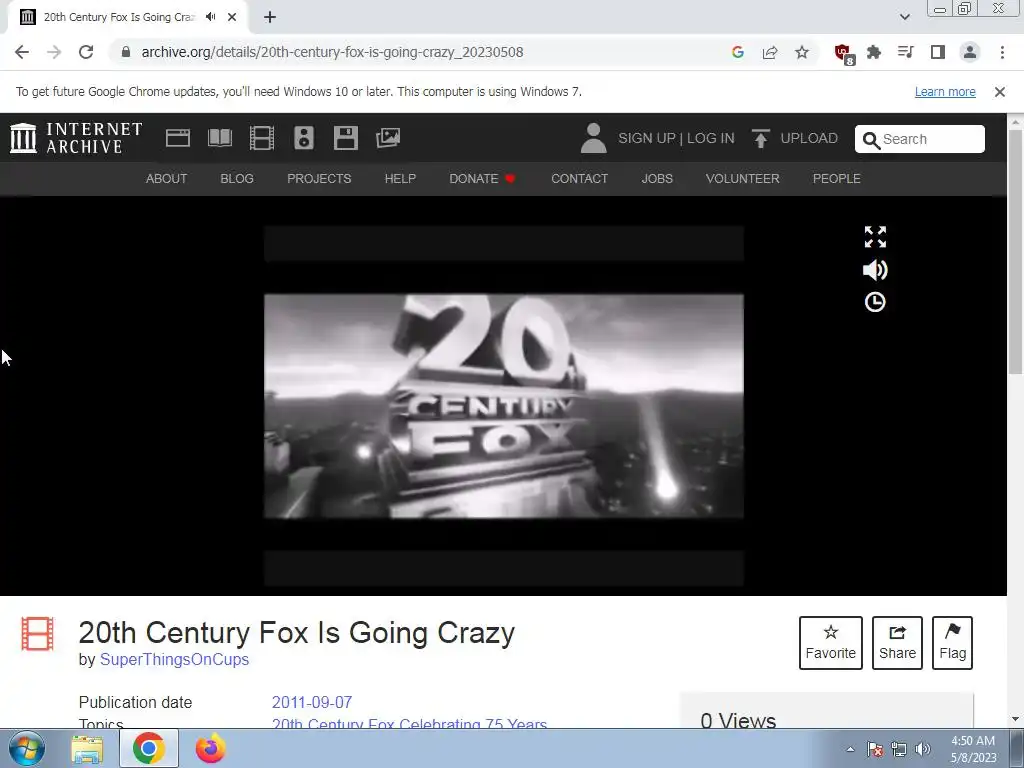1024x768 pixels.
Task: Toggle fullscreen for the video player
Action: coord(875,237)
